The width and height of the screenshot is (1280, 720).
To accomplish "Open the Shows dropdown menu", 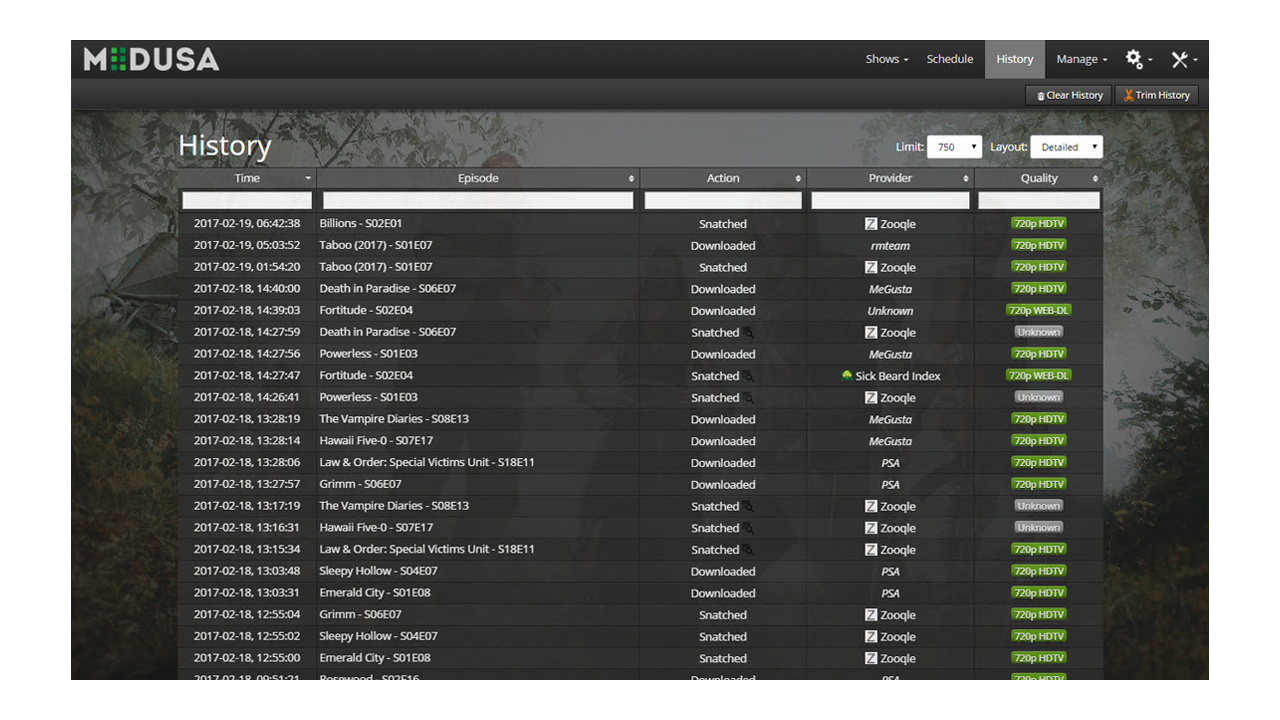I will click(886, 59).
